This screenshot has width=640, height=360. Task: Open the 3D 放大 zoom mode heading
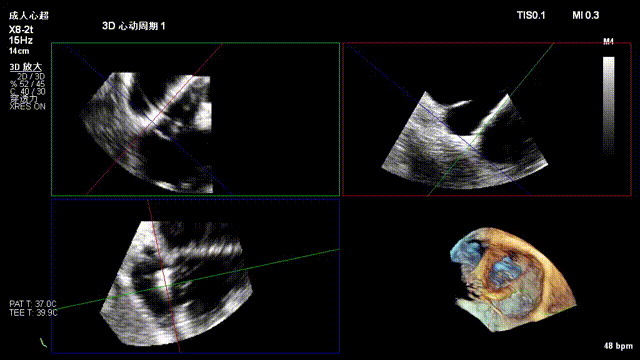click(x=26, y=67)
